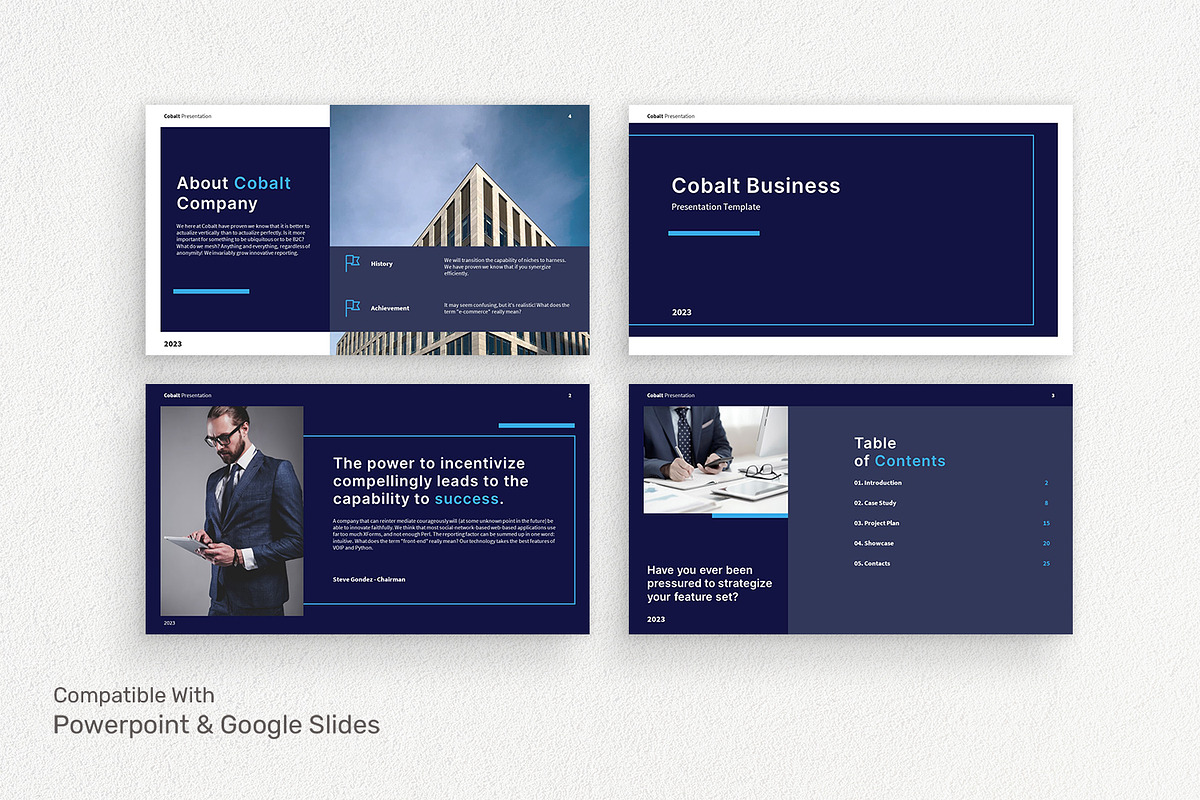Click the 'Table of Contents' heading
Image resolution: width=1200 pixels, height=800 pixels.
pyautogui.click(x=899, y=452)
